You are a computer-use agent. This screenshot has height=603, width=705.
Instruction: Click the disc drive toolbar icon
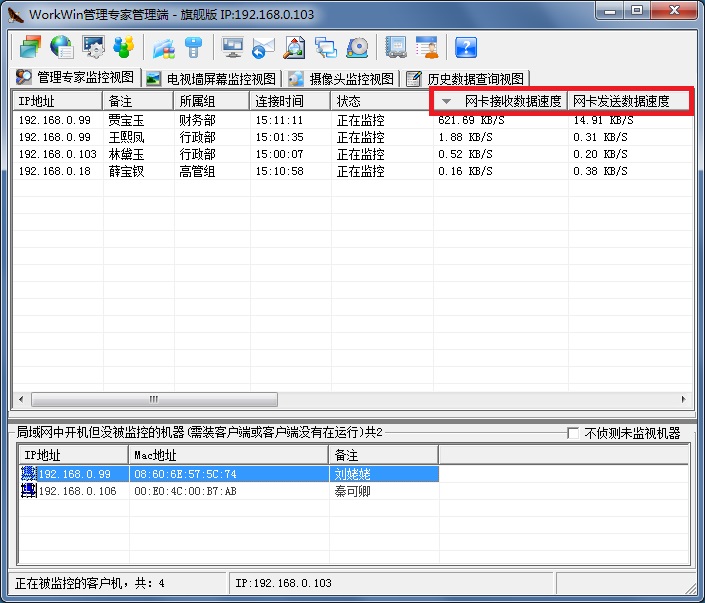[x=357, y=48]
